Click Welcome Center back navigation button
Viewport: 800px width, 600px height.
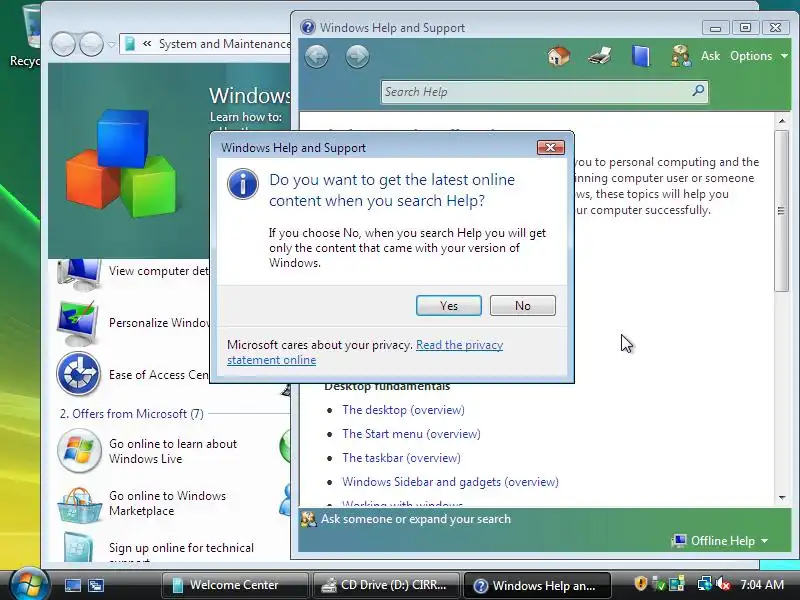(x=63, y=44)
